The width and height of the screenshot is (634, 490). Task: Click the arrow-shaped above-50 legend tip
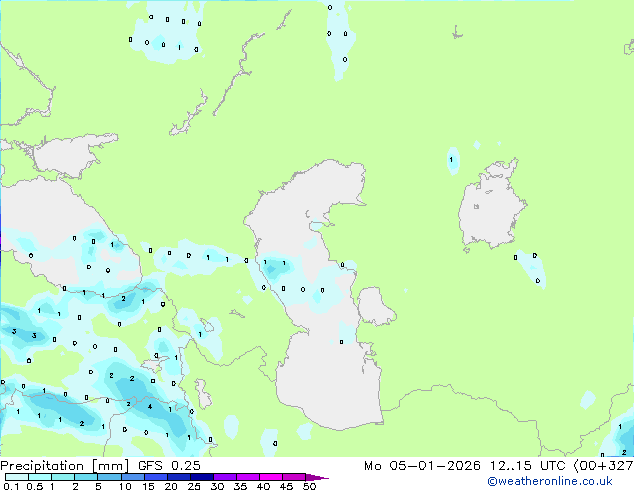pyautogui.click(x=316, y=477)
